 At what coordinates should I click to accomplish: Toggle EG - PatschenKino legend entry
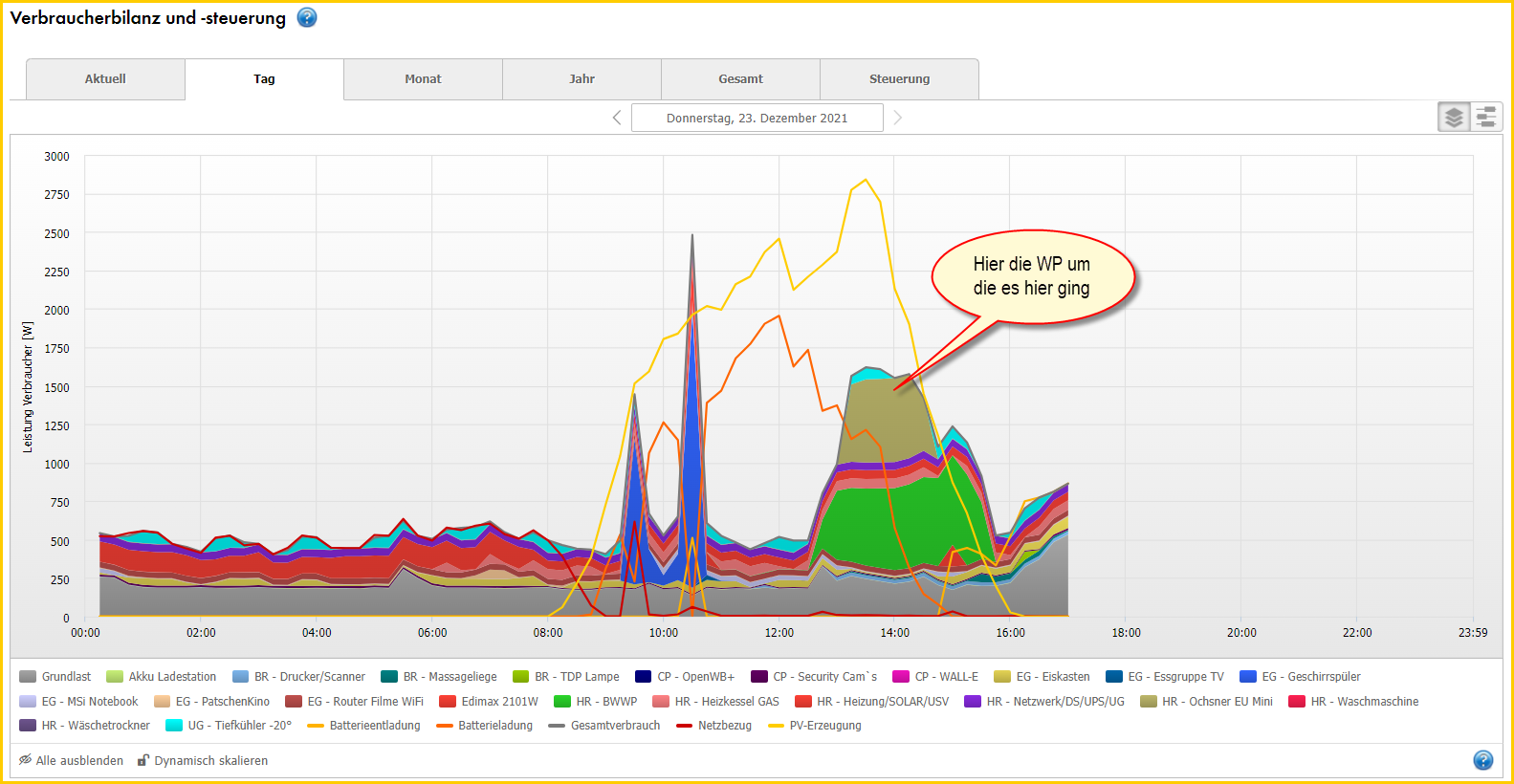211,702
